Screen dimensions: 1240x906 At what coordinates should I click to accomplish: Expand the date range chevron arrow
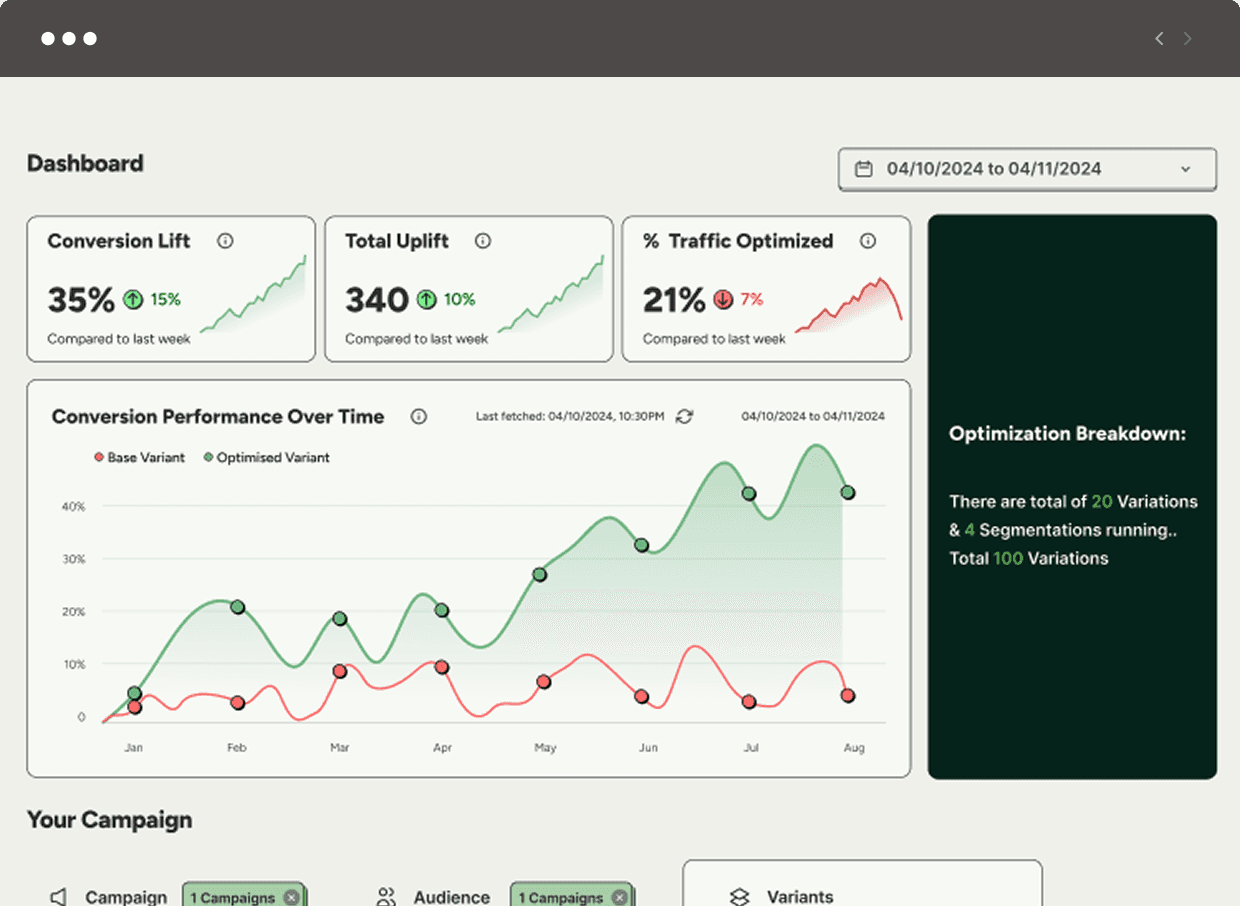[x=1186, y=169]
